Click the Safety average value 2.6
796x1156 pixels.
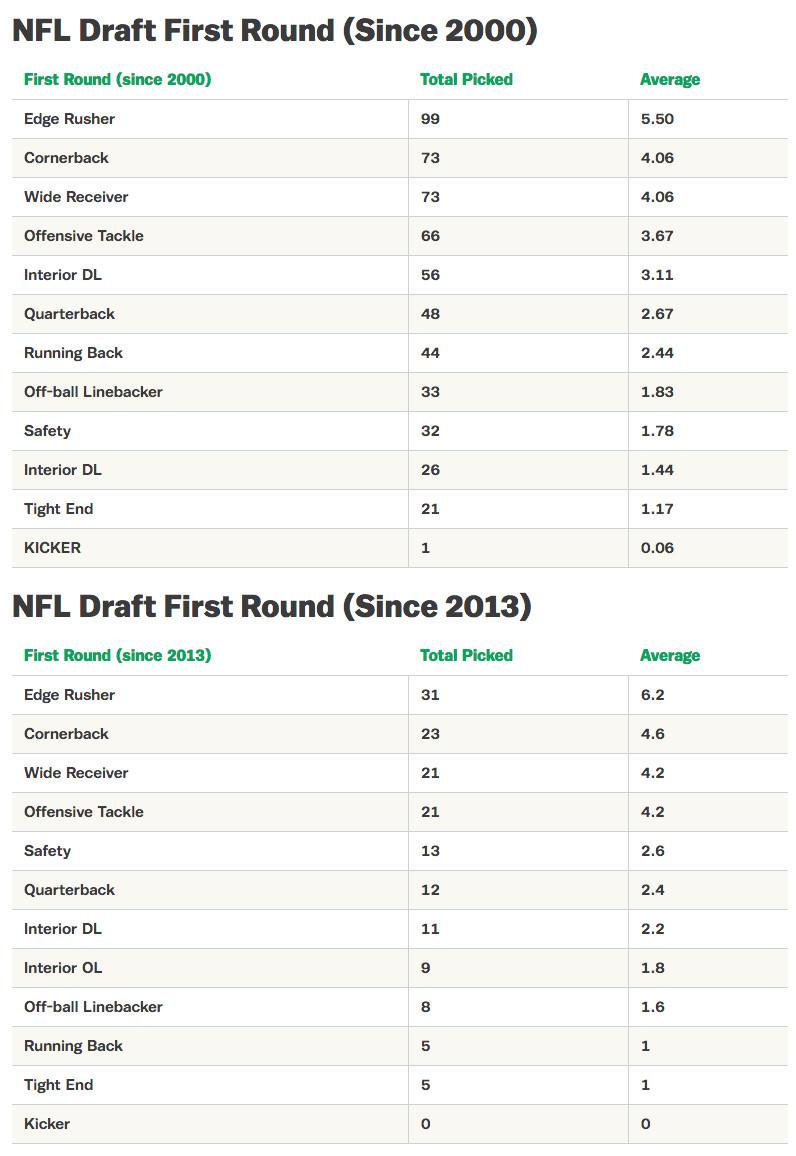pos(652,850)
